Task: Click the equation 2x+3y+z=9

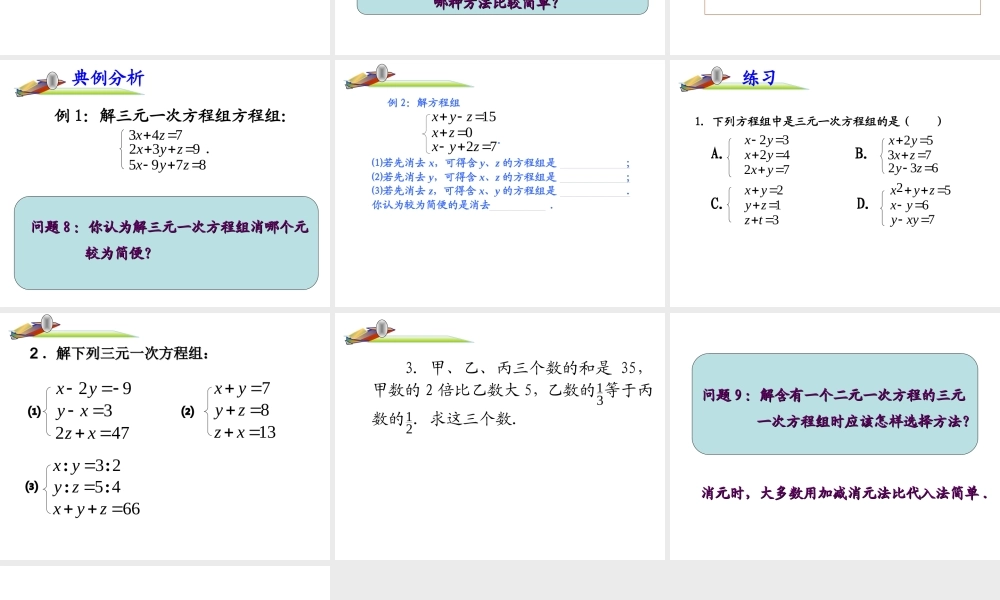Action: [165, 150]
